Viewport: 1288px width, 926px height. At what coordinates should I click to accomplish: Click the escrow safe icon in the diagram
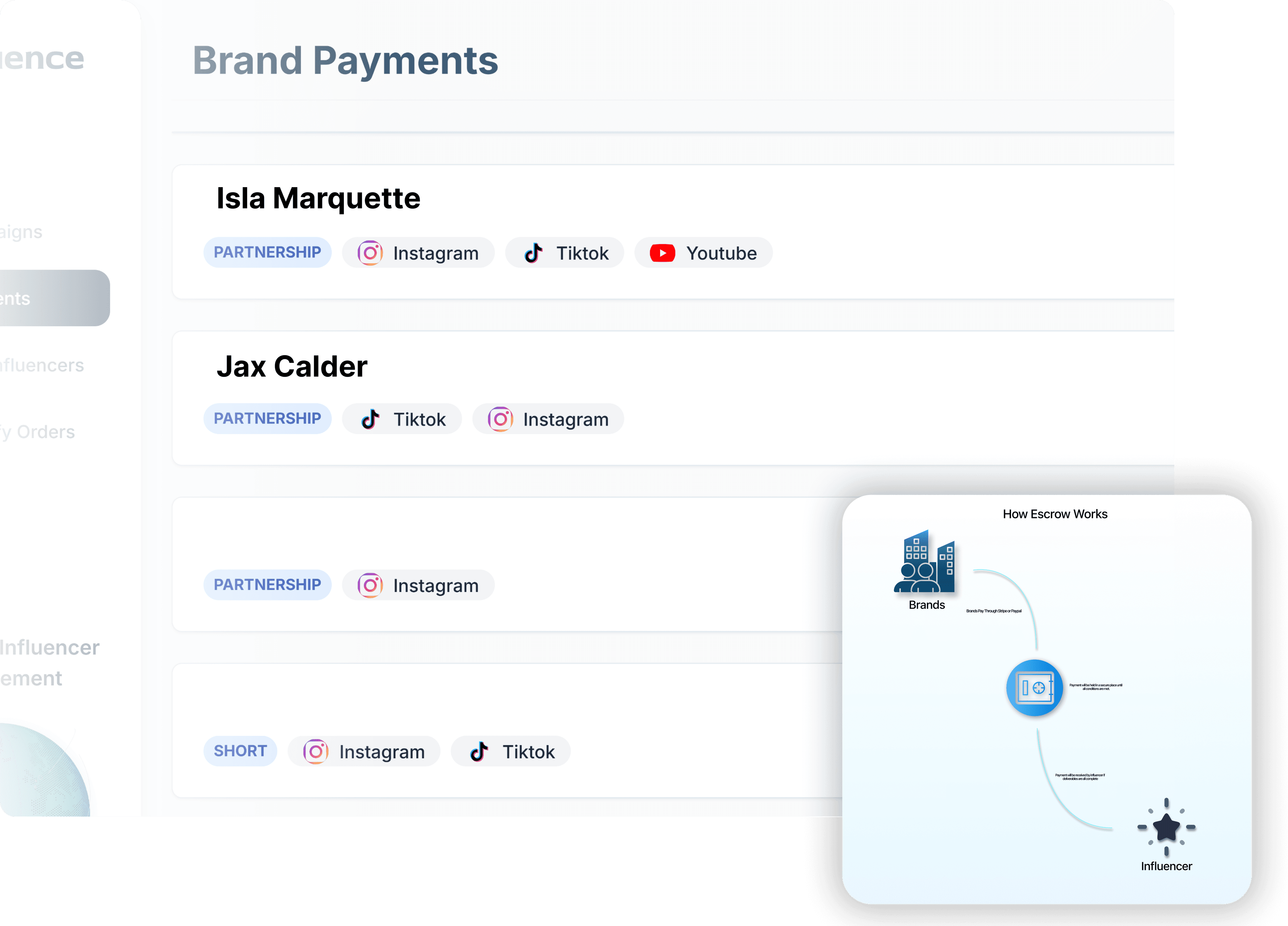click(x=1035, y=688)
